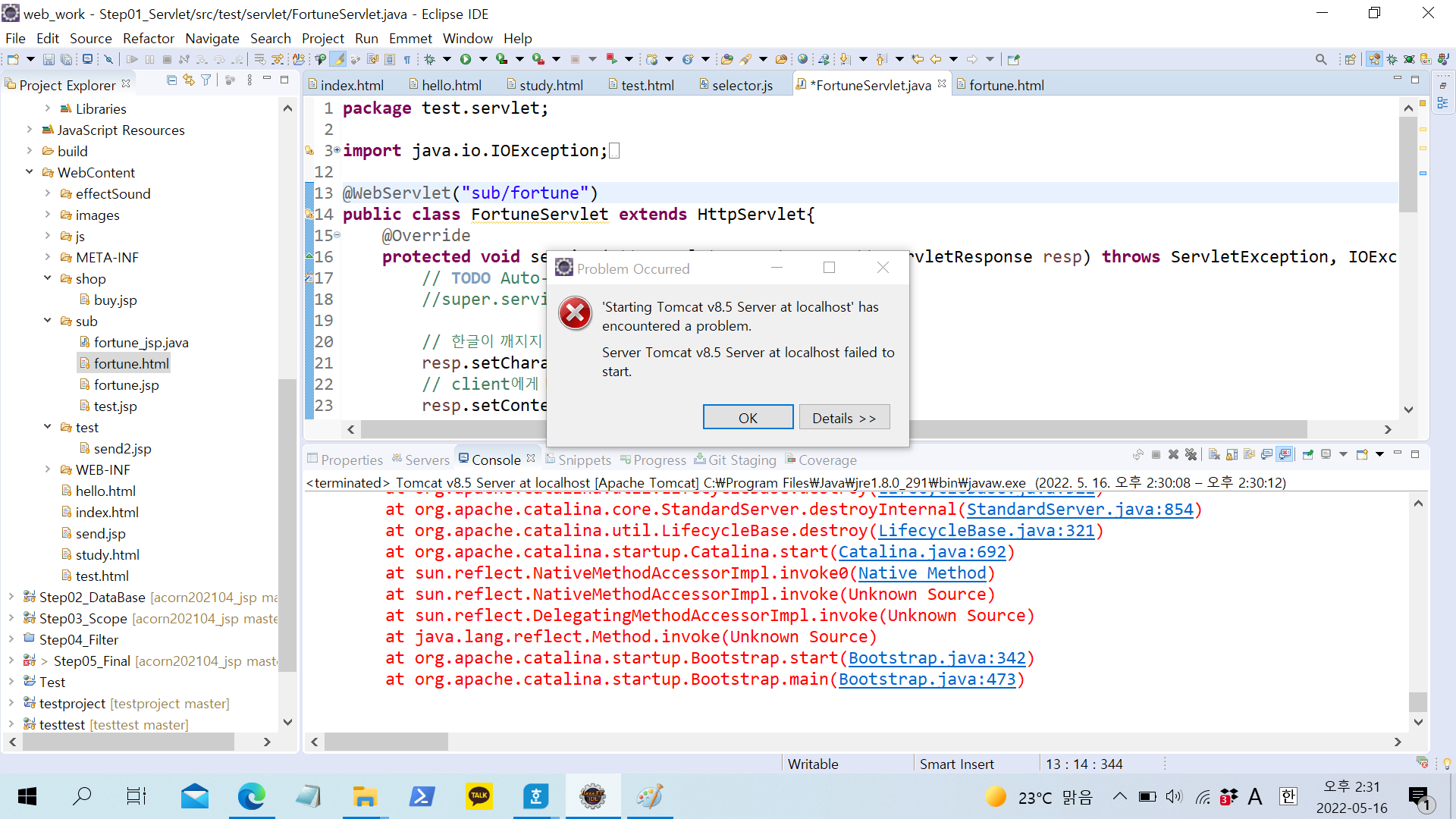
Task: Click the editor horizontal scrollbar thumb
Action: (834, 429)
